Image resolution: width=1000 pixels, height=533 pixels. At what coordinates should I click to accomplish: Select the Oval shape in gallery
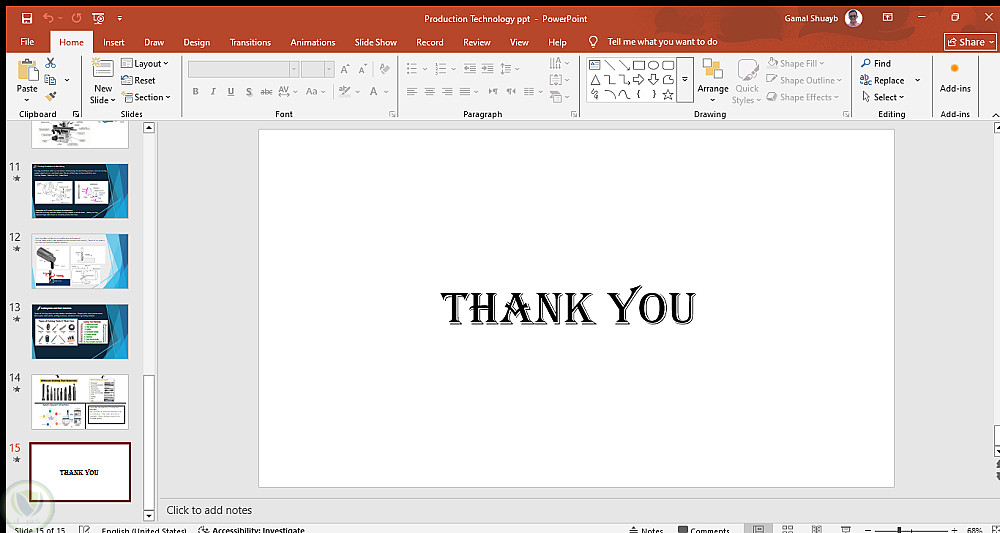[653, 65]
